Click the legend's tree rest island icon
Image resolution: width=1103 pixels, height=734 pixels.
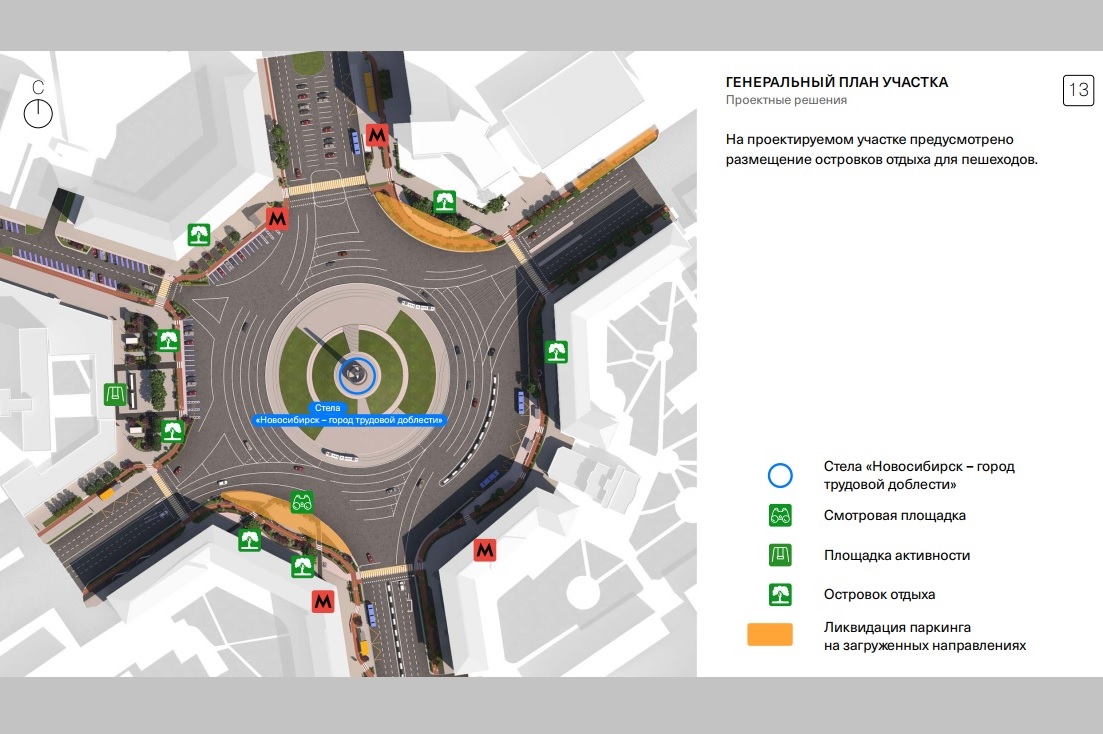780,595
